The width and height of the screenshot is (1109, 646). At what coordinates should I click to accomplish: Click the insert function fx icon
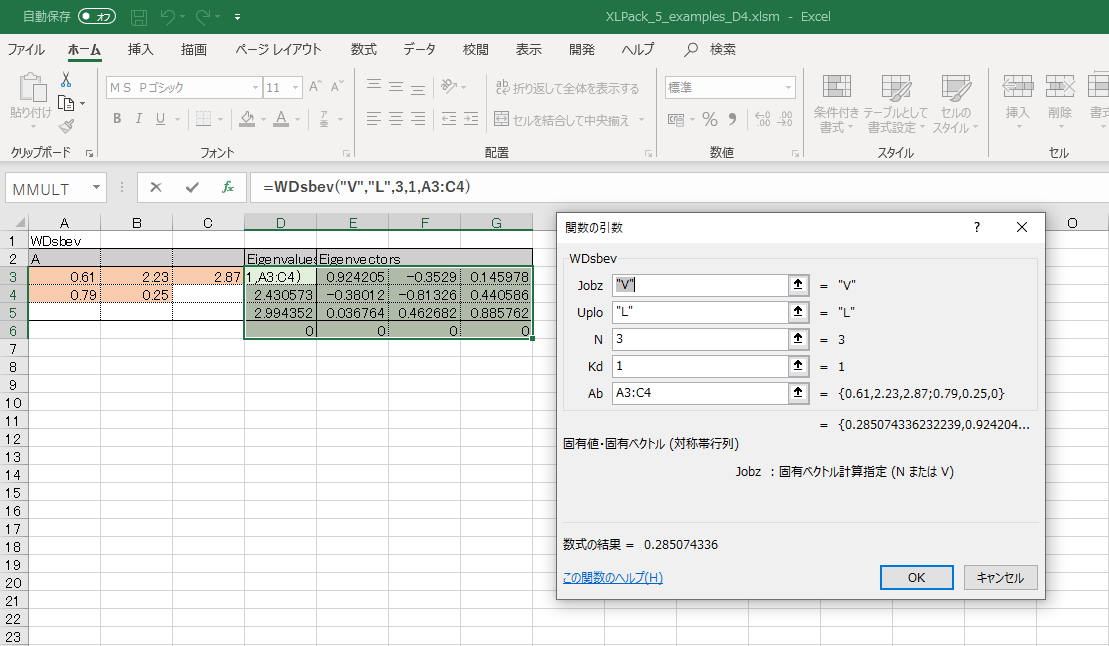click(228, 187)
